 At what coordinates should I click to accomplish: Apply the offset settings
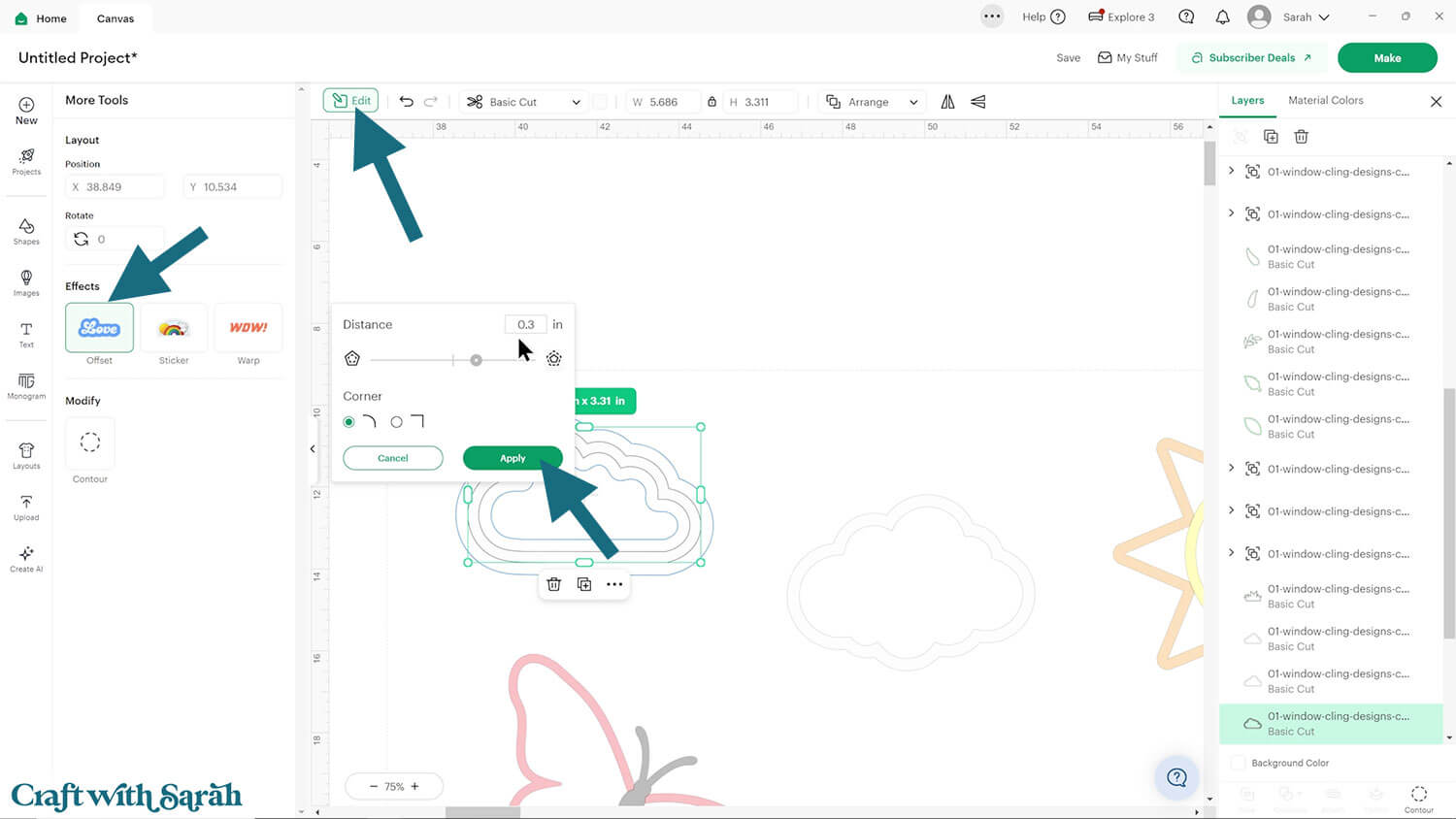point(513,458)
